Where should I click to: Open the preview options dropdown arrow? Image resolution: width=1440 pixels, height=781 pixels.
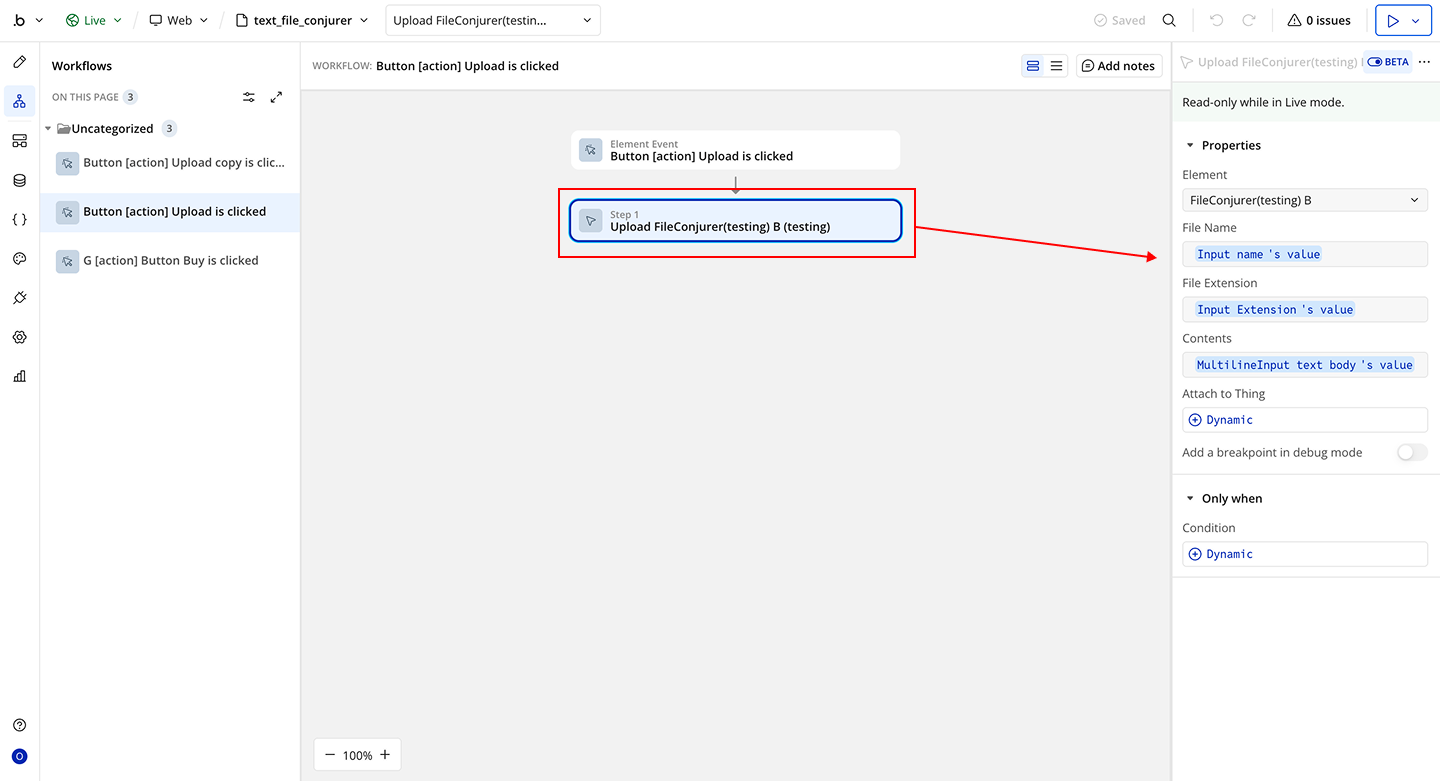(x=1416, y=20)
